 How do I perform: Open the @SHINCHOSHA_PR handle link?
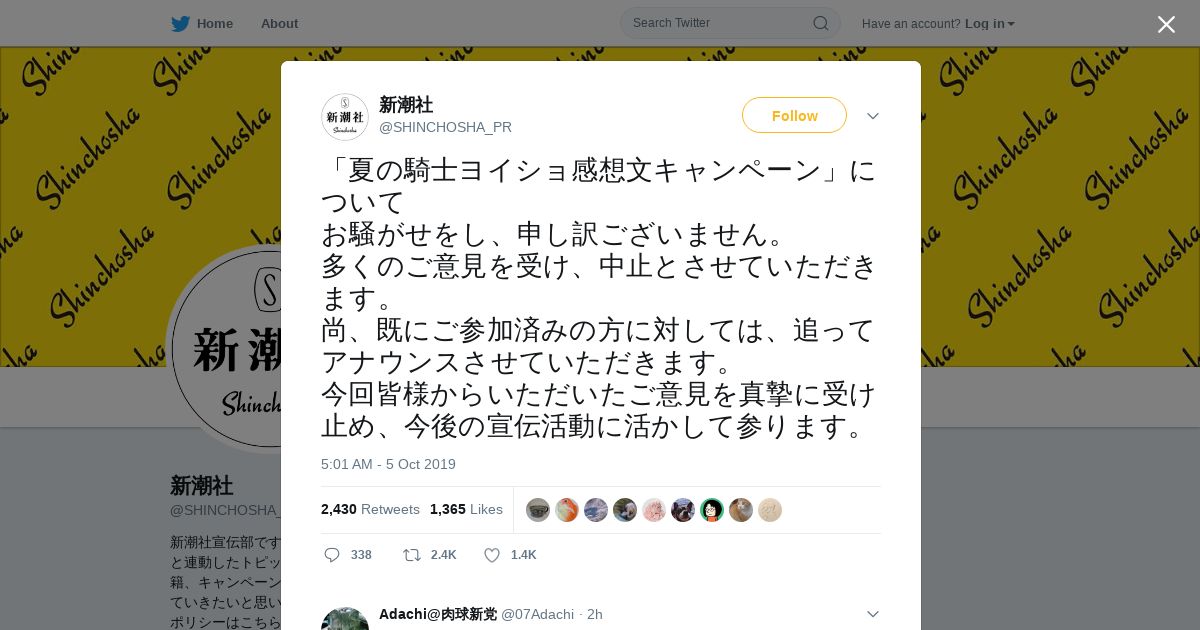pyautogui.click(x=445, y=127)
